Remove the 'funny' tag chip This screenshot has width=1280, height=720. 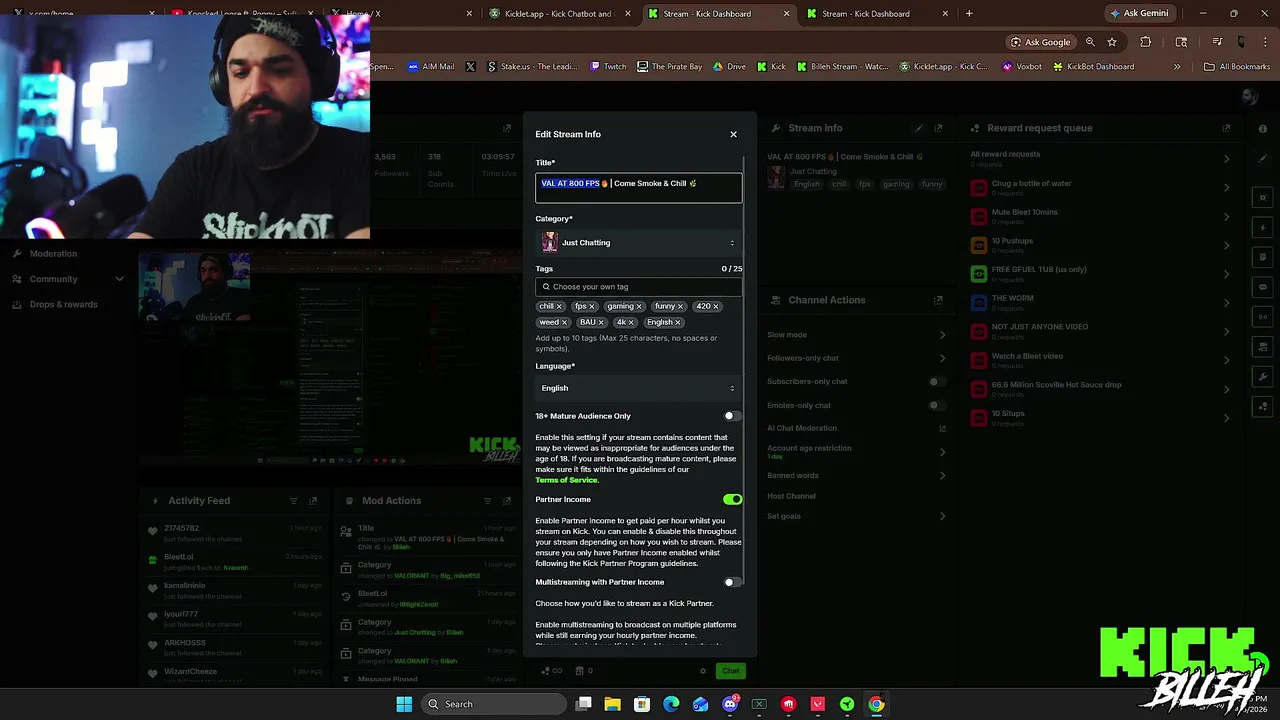click(x=681, y=306)
